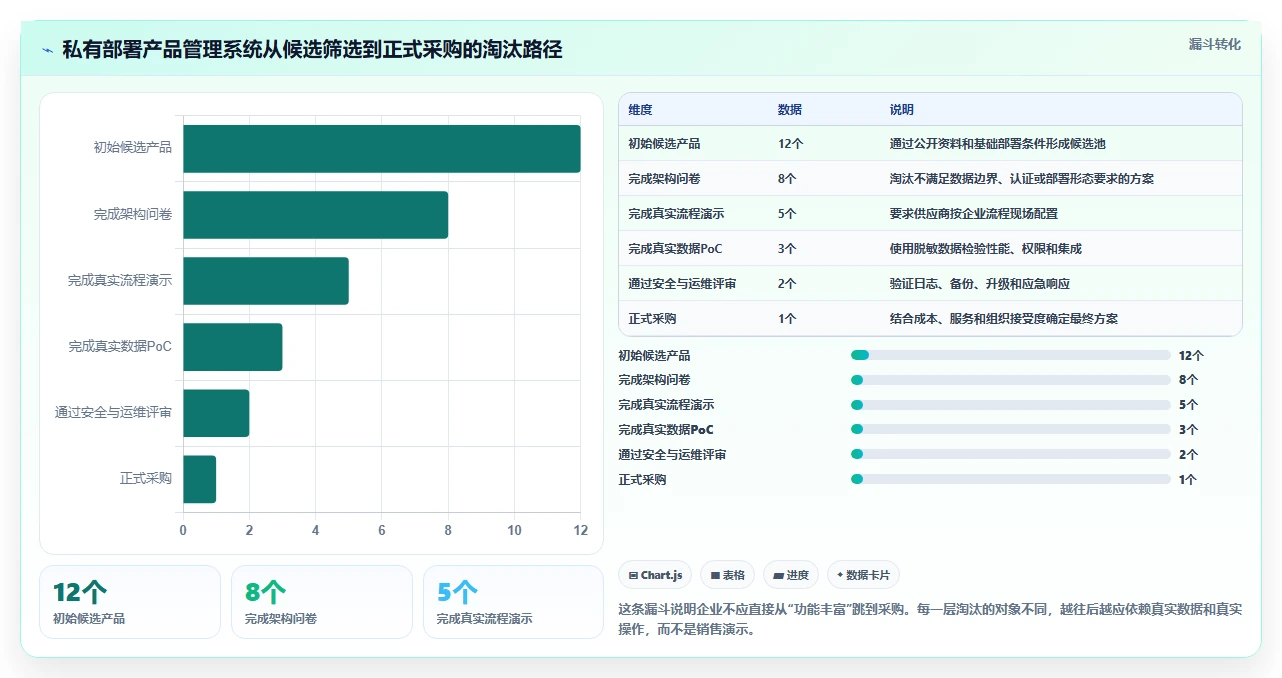Screen dimensions: 1282x678
Task: Click description 结合成本、服务和组织接受度确定最终方案
Action: [1003, 319]
